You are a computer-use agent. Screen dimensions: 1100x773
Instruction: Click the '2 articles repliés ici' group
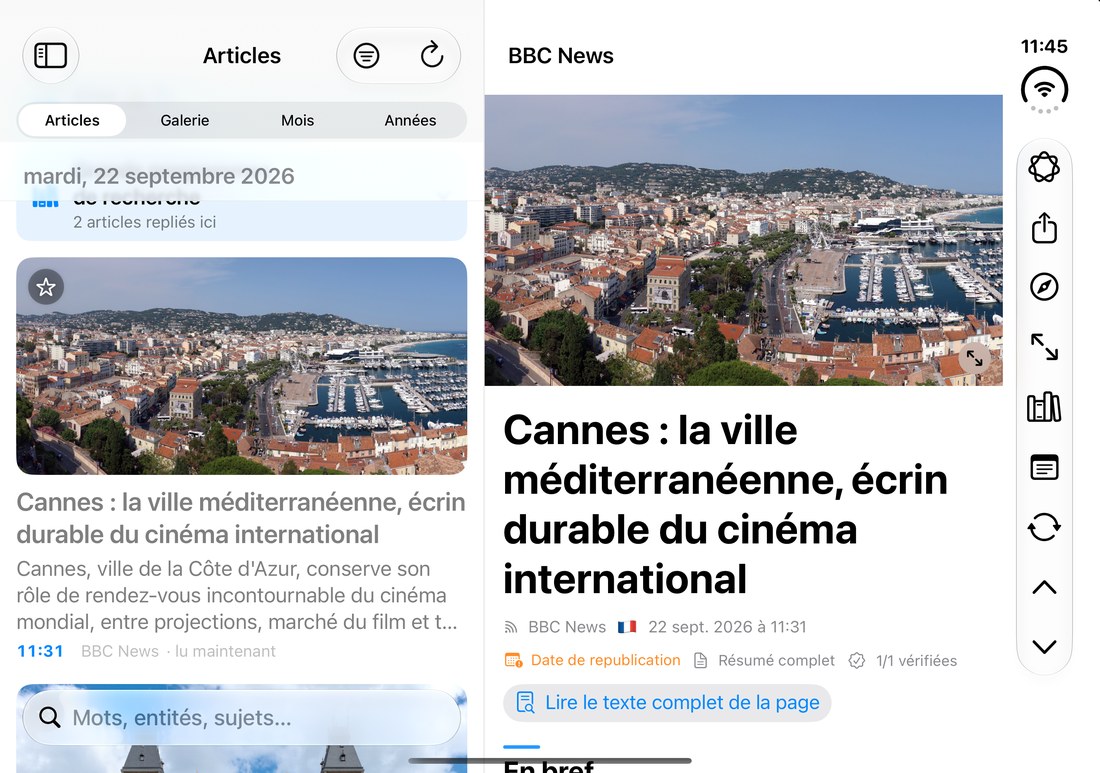coord(241,220)
